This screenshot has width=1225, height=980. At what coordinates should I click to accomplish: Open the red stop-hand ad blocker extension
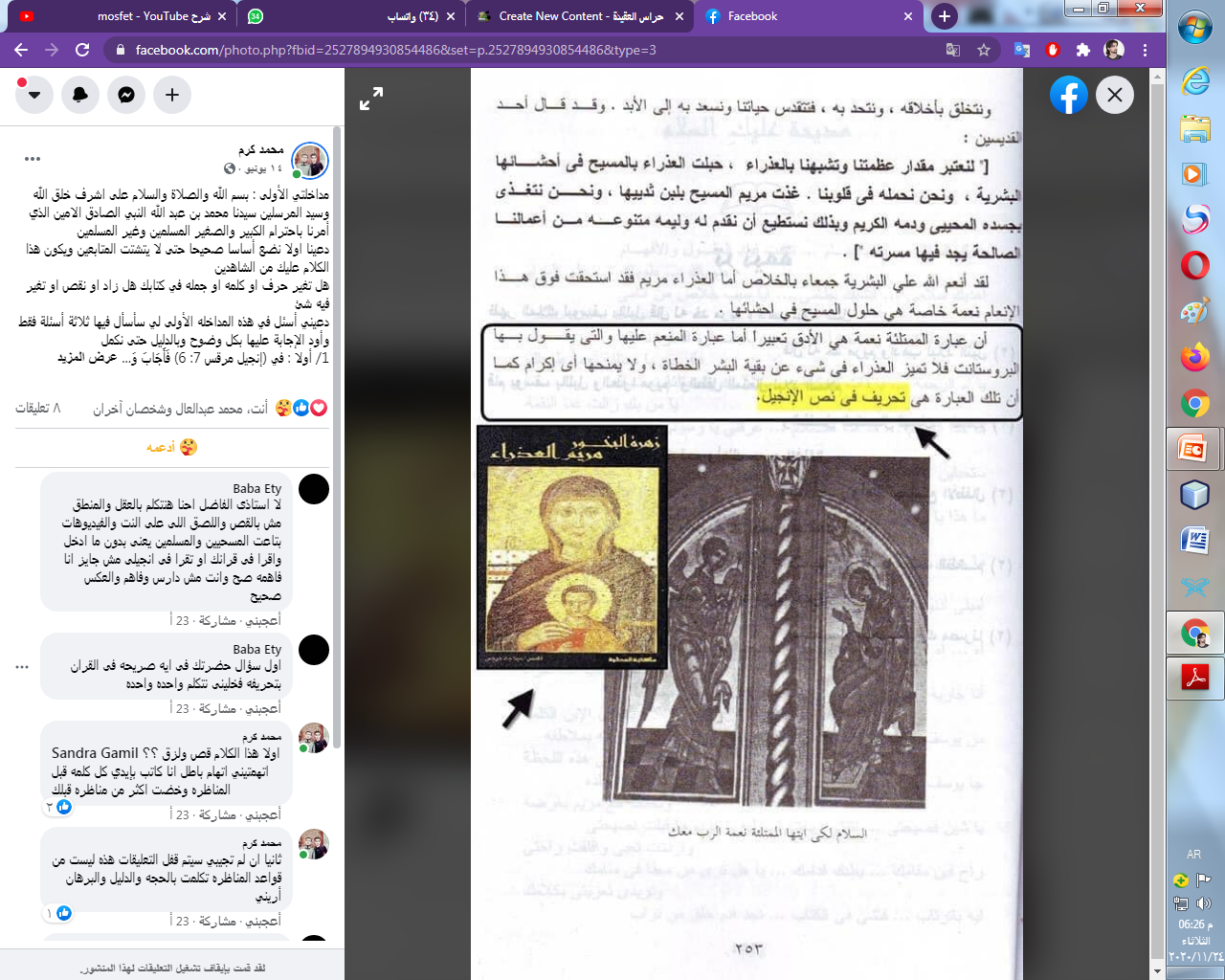(x=1053, y=50)
